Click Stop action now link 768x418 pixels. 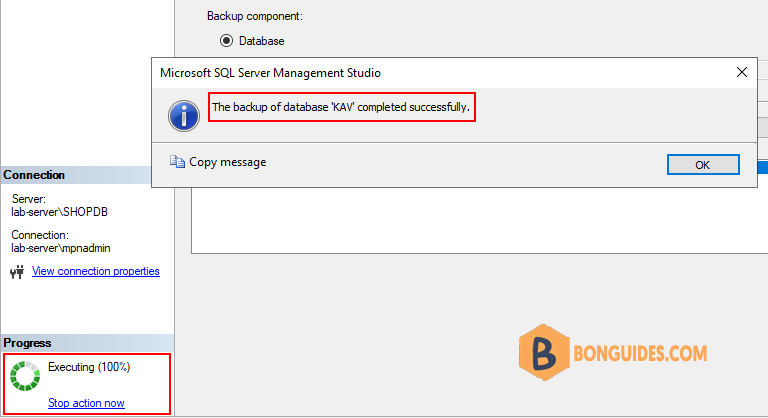pyautogui.click(x=86, y=403)
